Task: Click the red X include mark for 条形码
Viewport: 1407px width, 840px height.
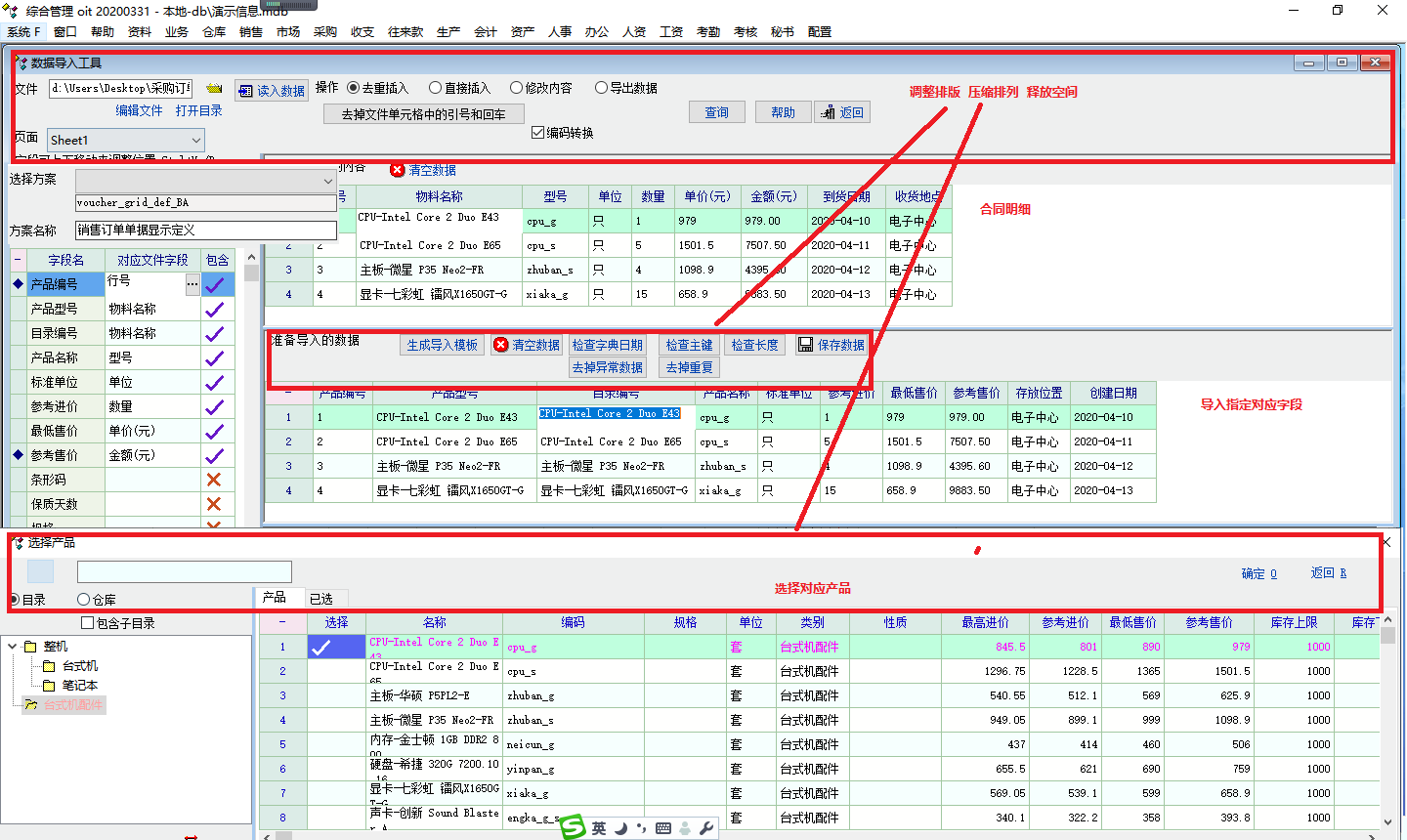Action: pyautogui.click(x=214, y=480)
